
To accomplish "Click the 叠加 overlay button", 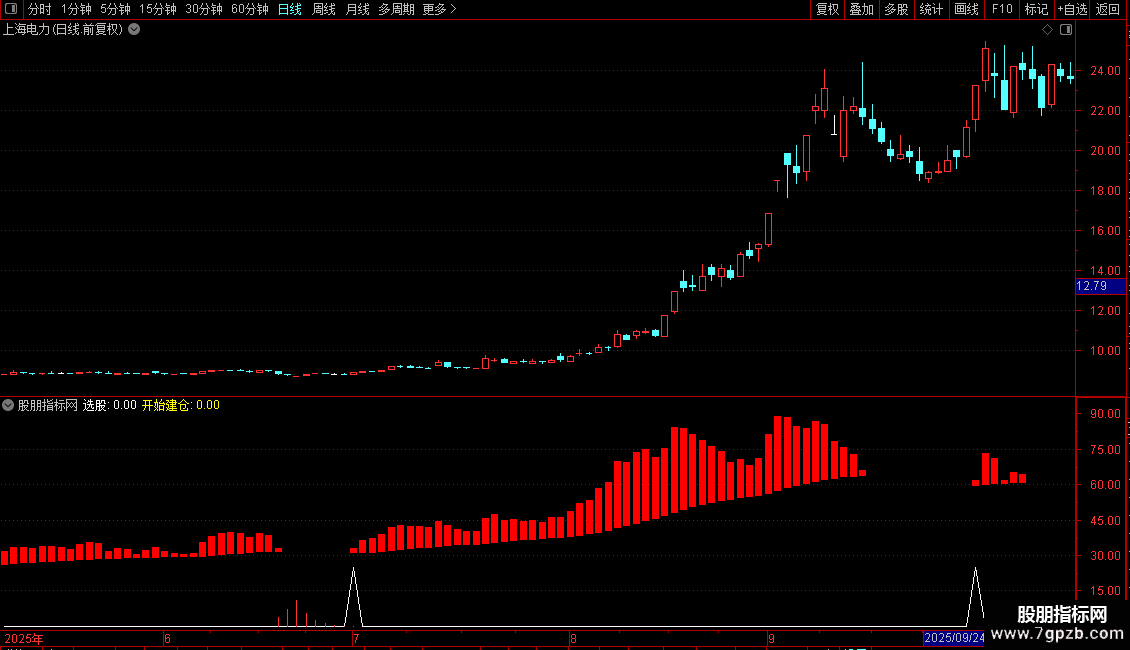I will point(861,9).
